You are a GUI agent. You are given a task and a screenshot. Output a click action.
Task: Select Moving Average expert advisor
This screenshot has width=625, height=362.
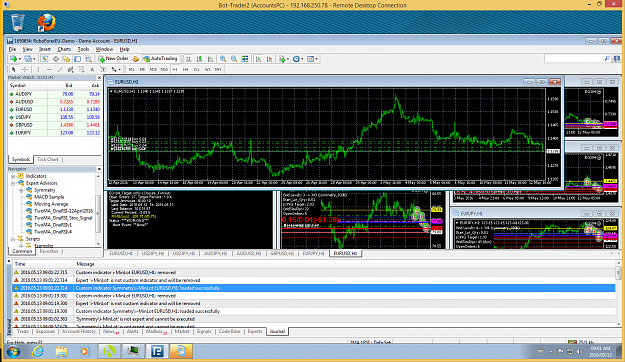51,204
